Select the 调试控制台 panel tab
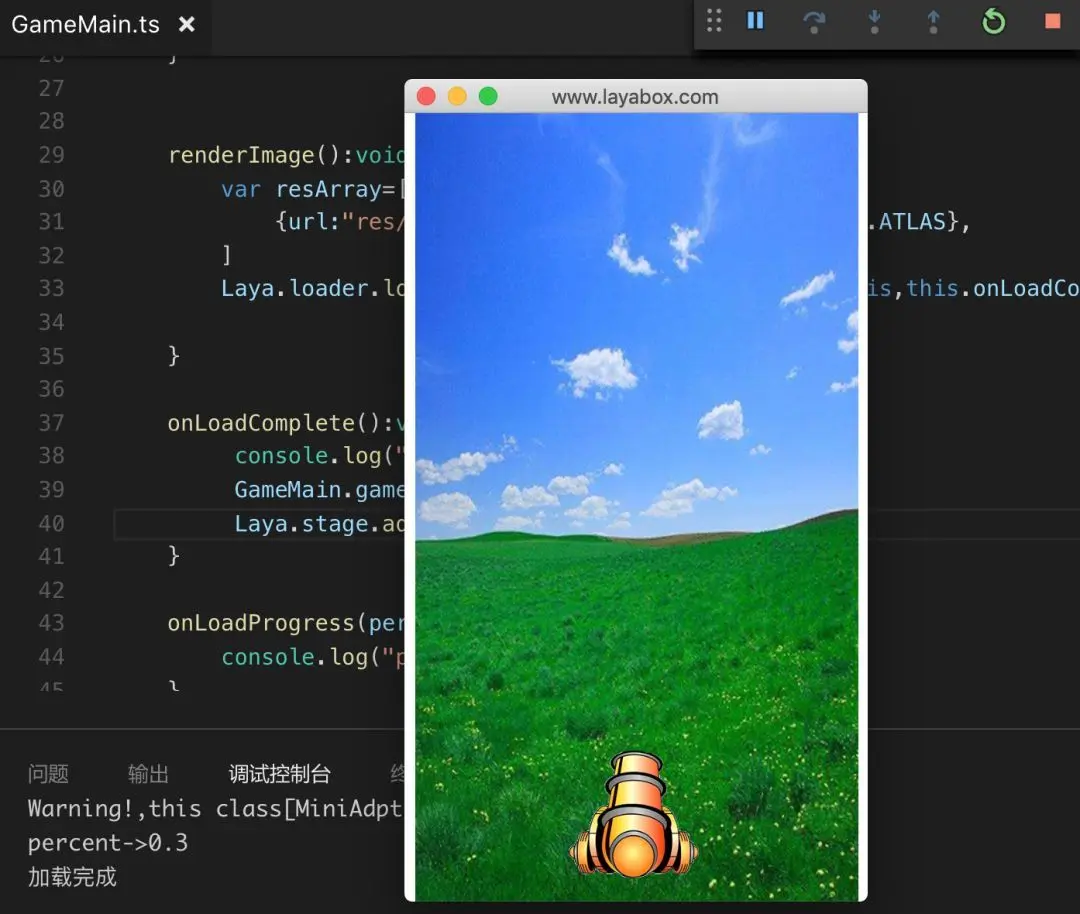1080x914 pixels. pos(280,773)
